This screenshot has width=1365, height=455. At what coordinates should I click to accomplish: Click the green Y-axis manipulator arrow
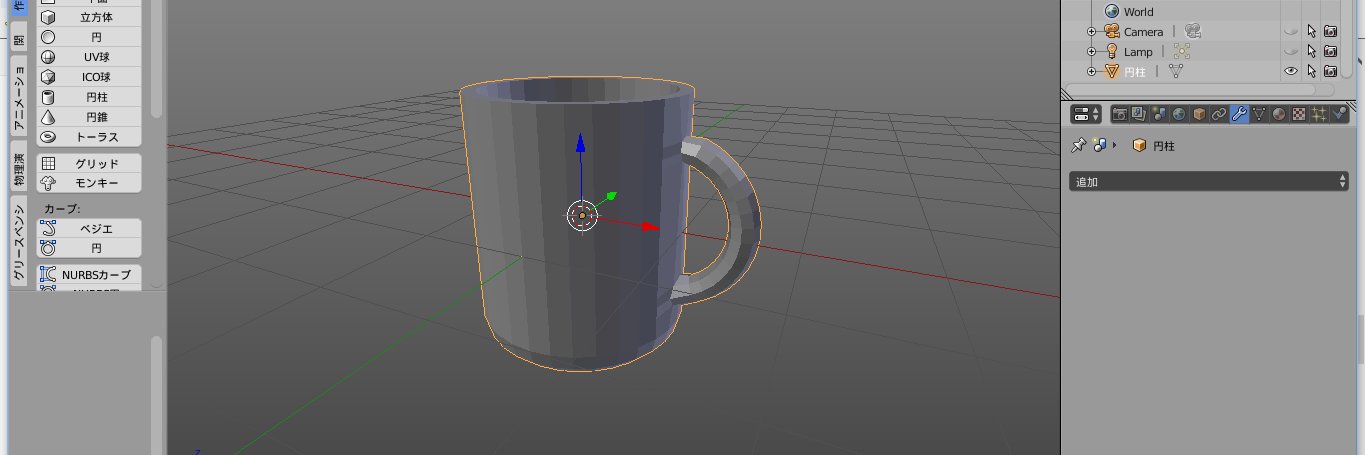610,196
